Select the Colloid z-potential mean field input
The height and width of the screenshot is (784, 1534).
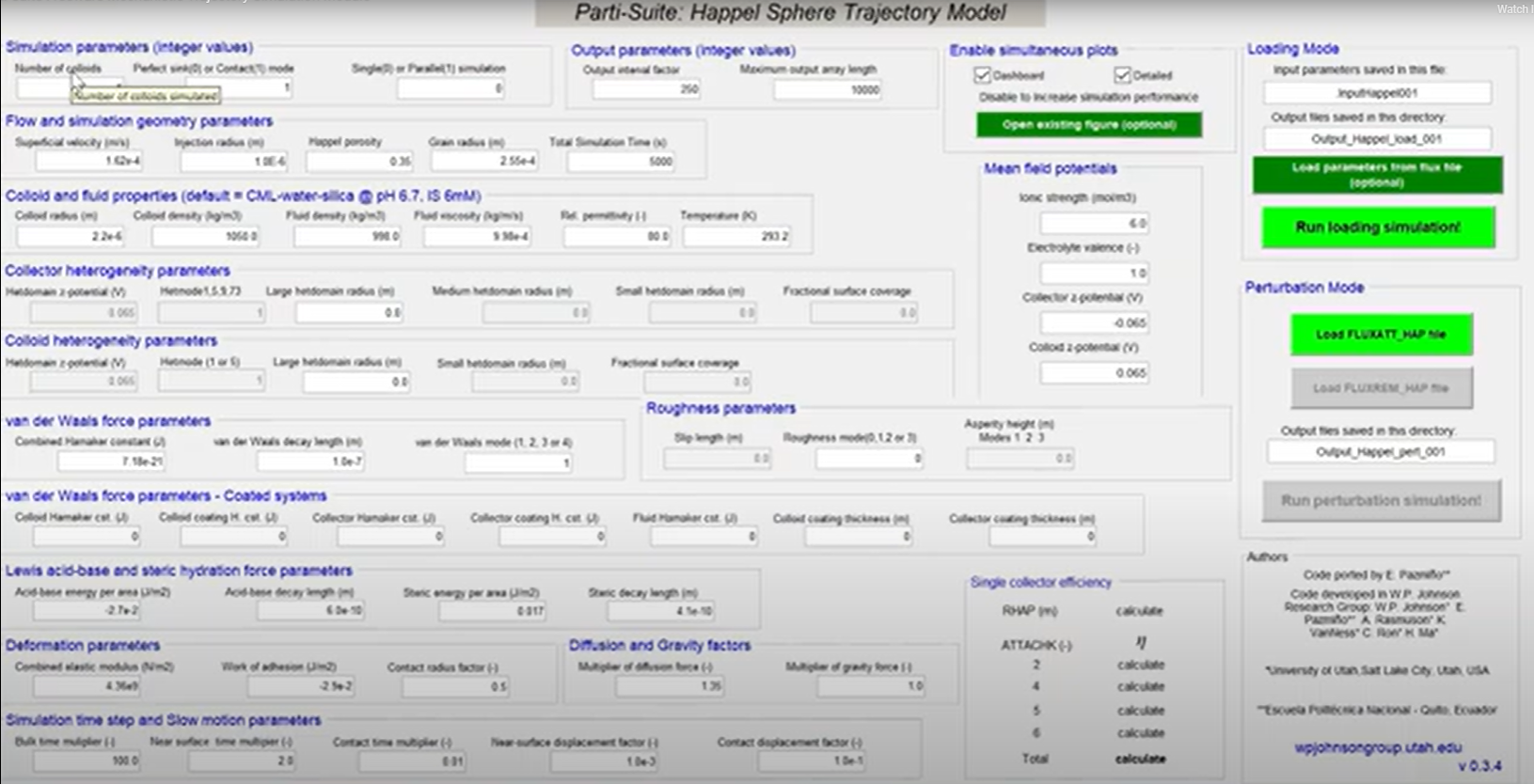tap(1095, 373)
